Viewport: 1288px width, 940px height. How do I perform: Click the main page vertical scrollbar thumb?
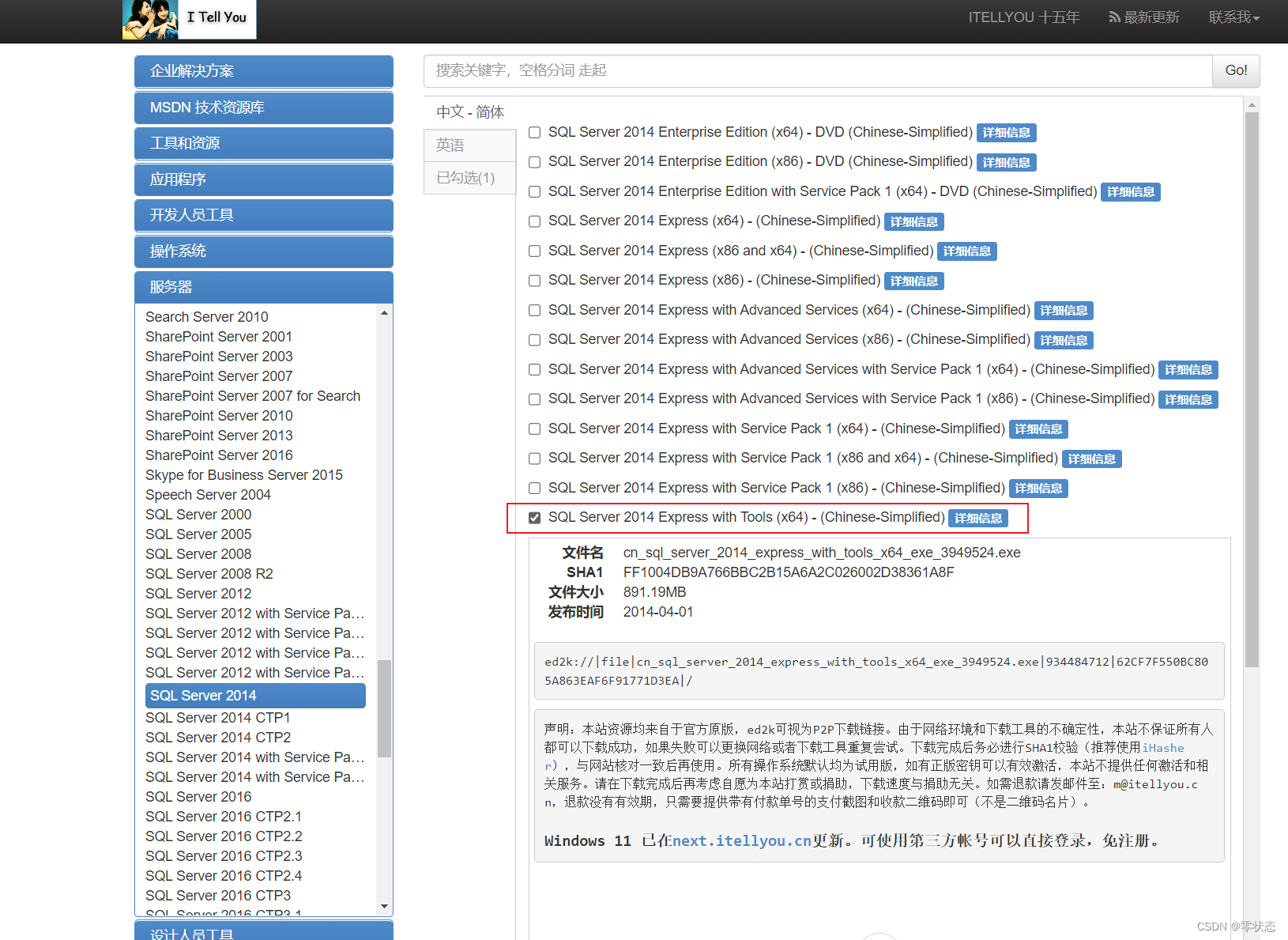(x=1252, y=390)
